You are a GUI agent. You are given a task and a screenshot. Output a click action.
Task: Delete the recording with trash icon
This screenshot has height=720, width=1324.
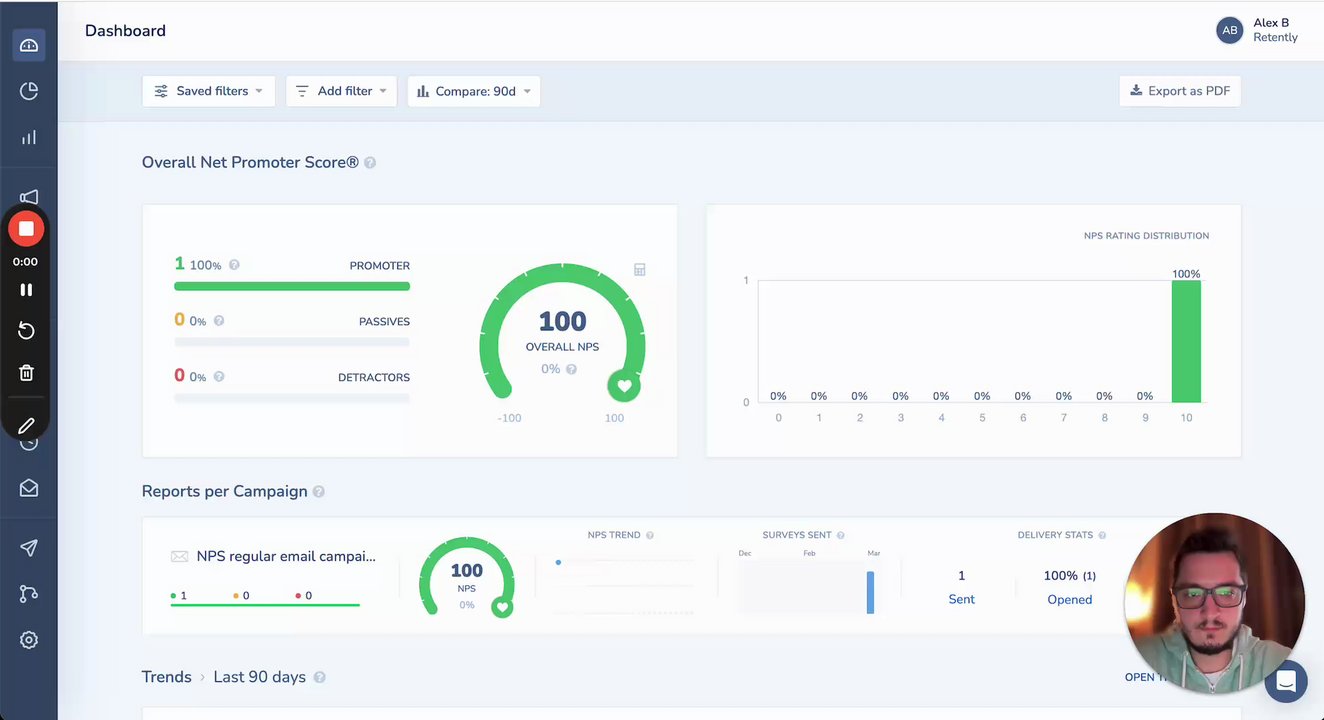coord(26,373)
